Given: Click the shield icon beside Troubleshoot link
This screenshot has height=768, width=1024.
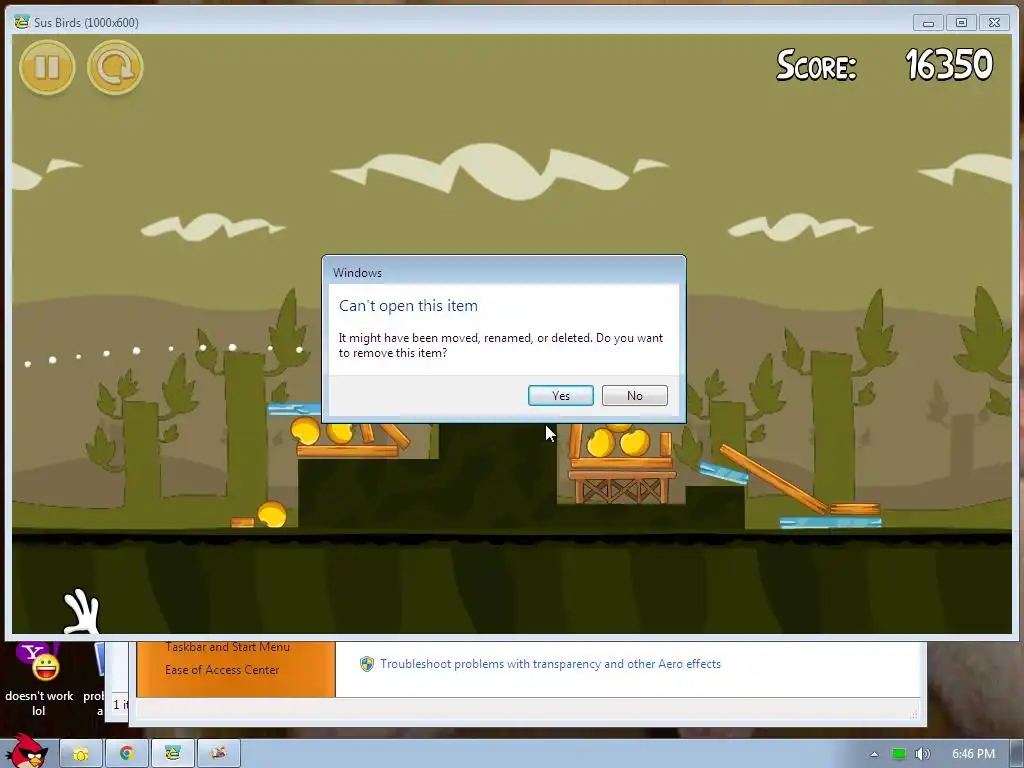Looking at the screenshot, I should point(367,664).
